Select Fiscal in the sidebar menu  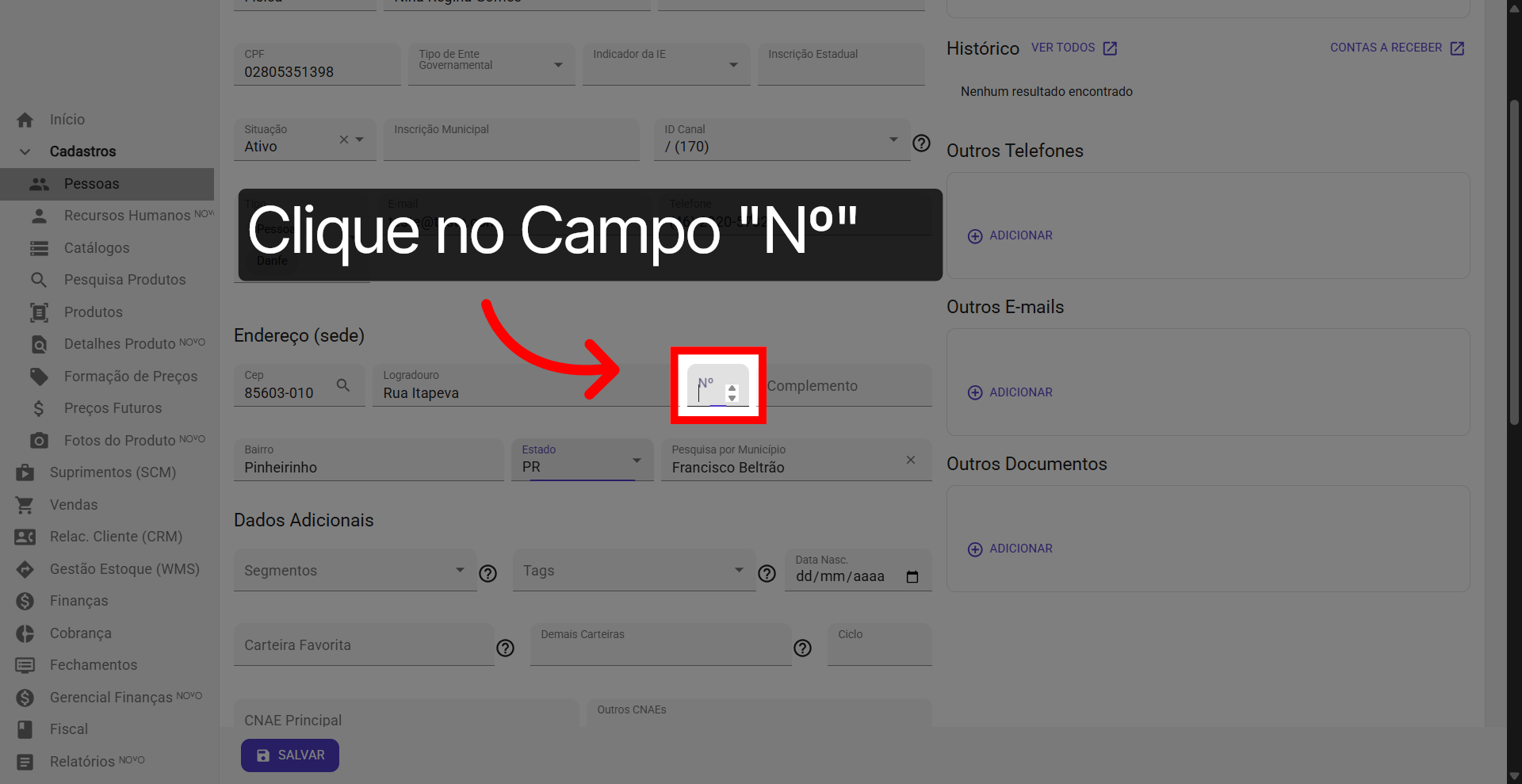69,729
